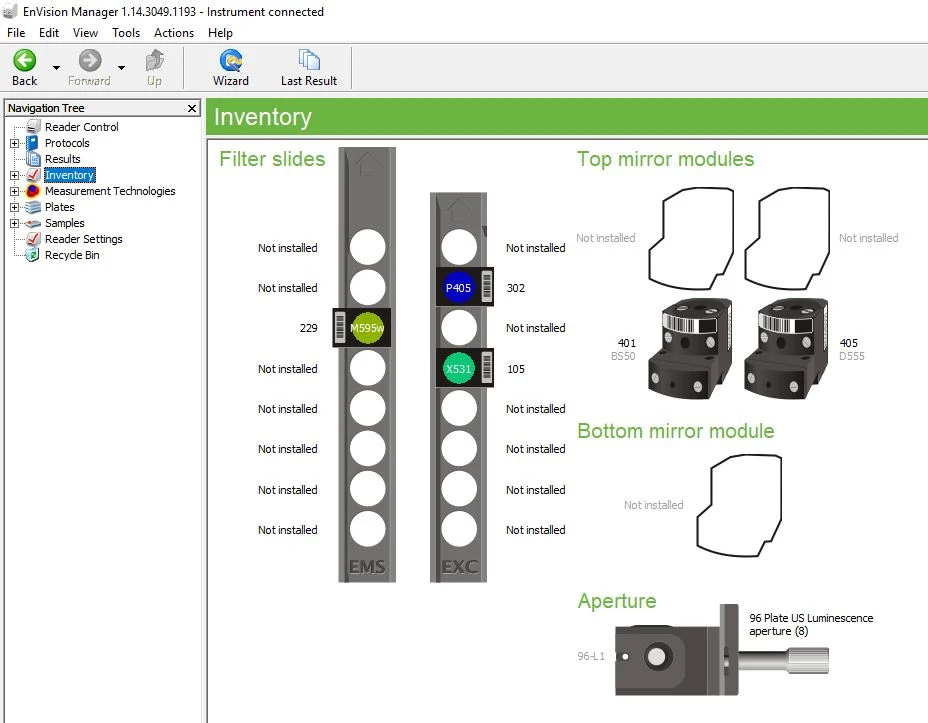The height and width of the screenshot is (723, 928).
Task: Open Last Result from toolbar
Action: (x=308, y=61)
